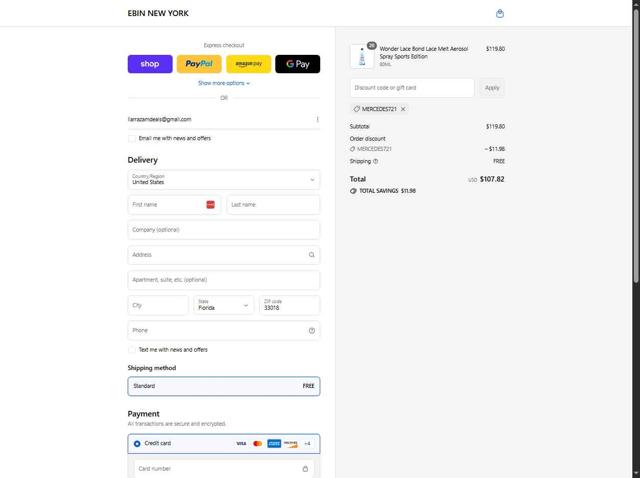
Task: Click the American Express logo
Action: coord(274,444)
